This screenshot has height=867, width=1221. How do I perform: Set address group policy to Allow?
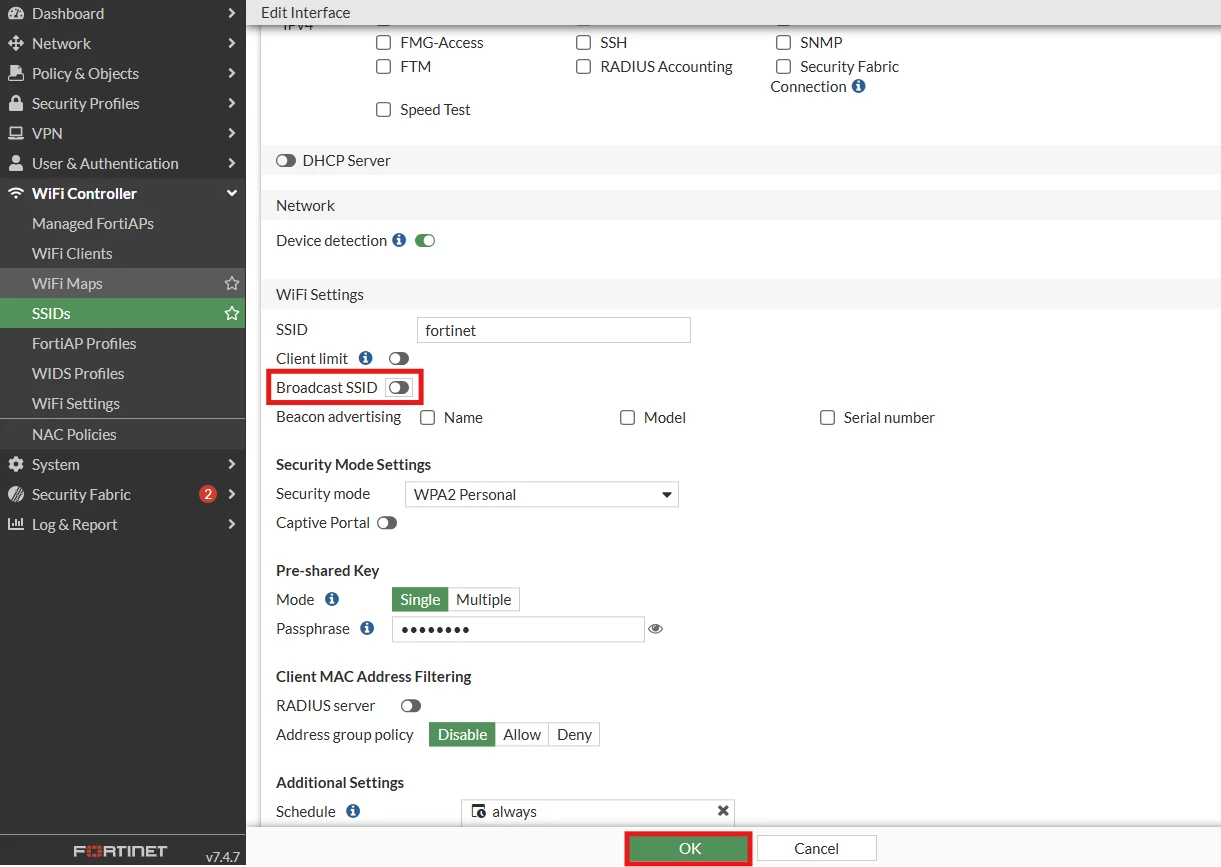click(522, 735)
